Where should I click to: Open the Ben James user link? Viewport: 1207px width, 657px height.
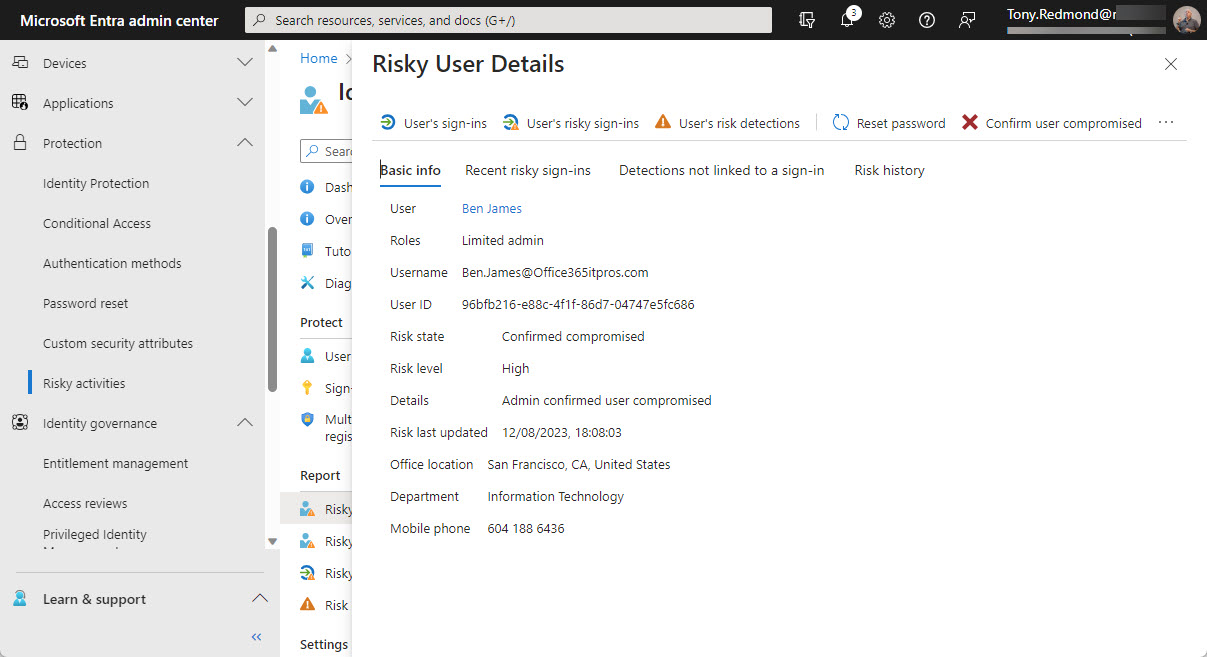[x=491, y=208]
